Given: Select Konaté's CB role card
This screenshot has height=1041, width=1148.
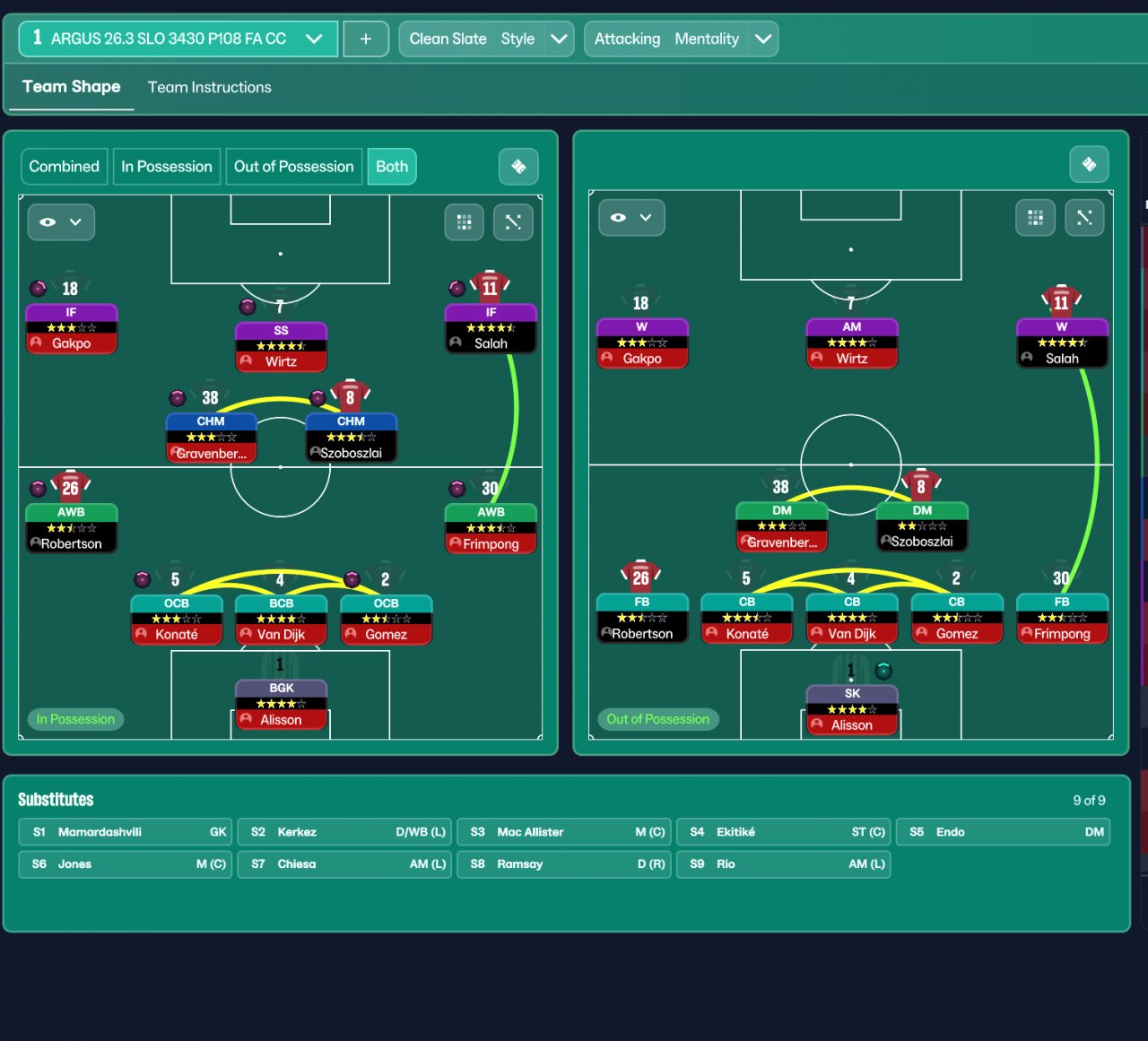Looking at the screenshot, I should click(746, 619).
